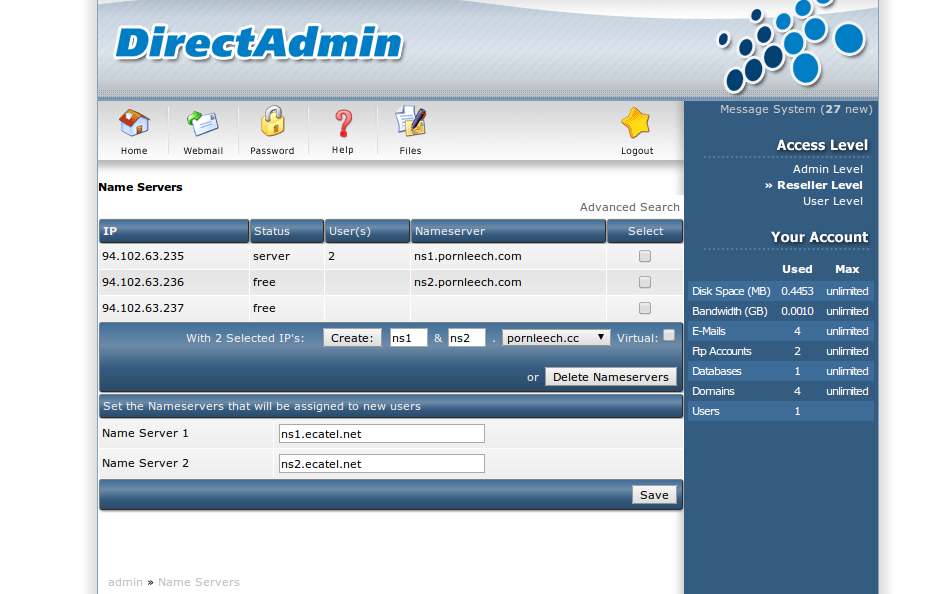
Task: Switch to Reseller Level access
Action: pos(819,185)
